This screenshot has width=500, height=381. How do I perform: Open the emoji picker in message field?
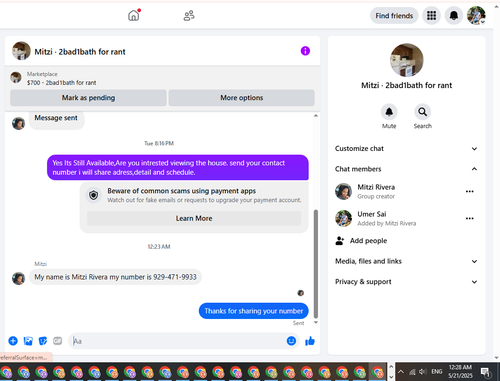pyautogui.click(x=291, y=341)
